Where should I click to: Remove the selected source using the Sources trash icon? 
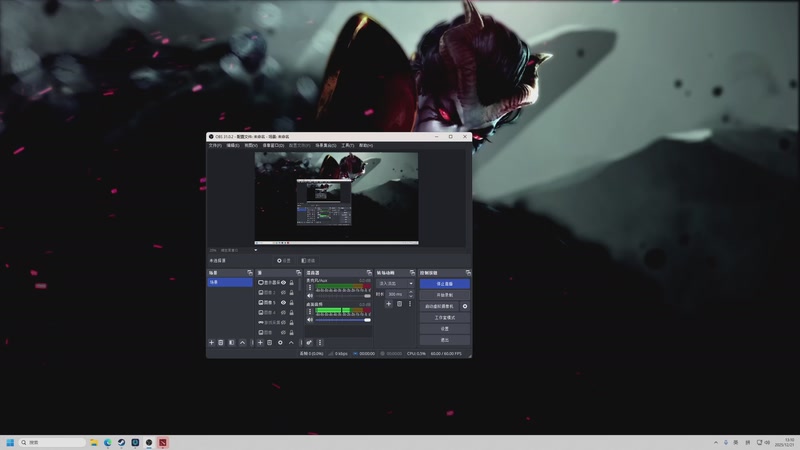pyautogui.click(x=270, y=343)
